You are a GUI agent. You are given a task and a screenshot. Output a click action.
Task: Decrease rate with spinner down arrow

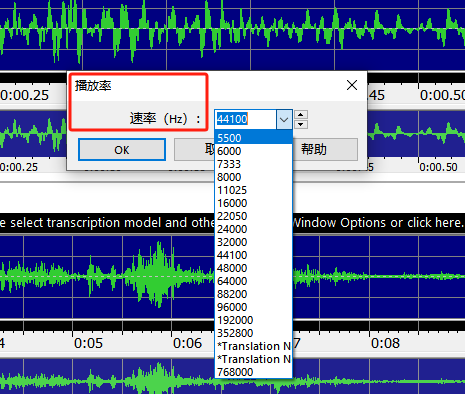[x=301, y=124]
